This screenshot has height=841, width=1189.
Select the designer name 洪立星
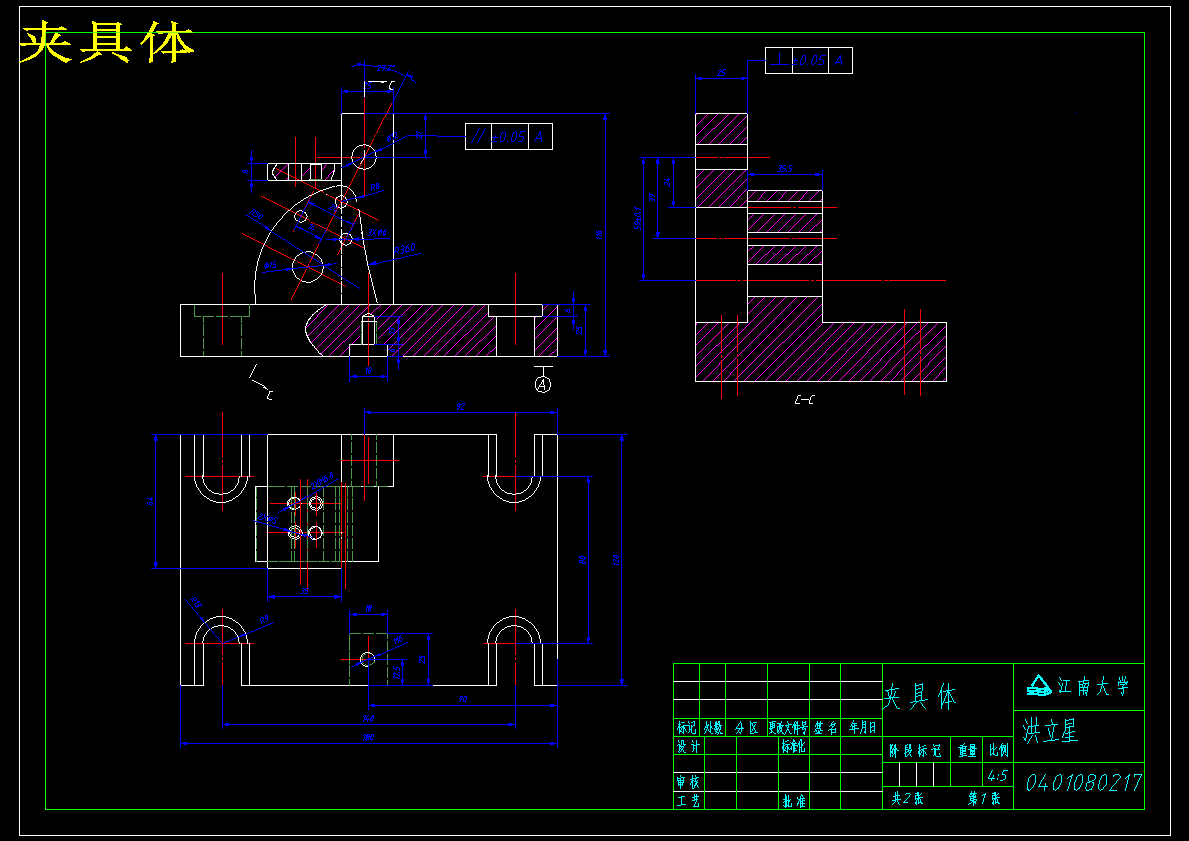click(1049, 731)
